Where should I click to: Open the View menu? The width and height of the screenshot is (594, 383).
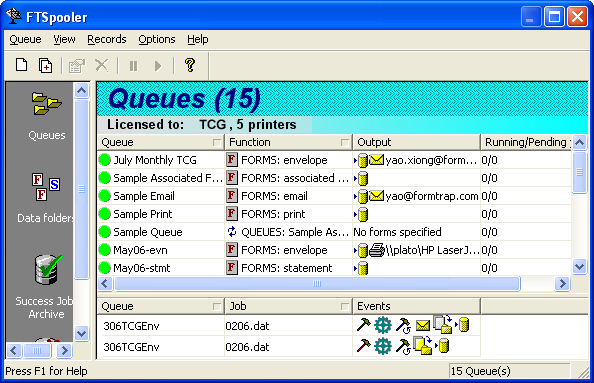pyautogui.click(x=64, y=39)
